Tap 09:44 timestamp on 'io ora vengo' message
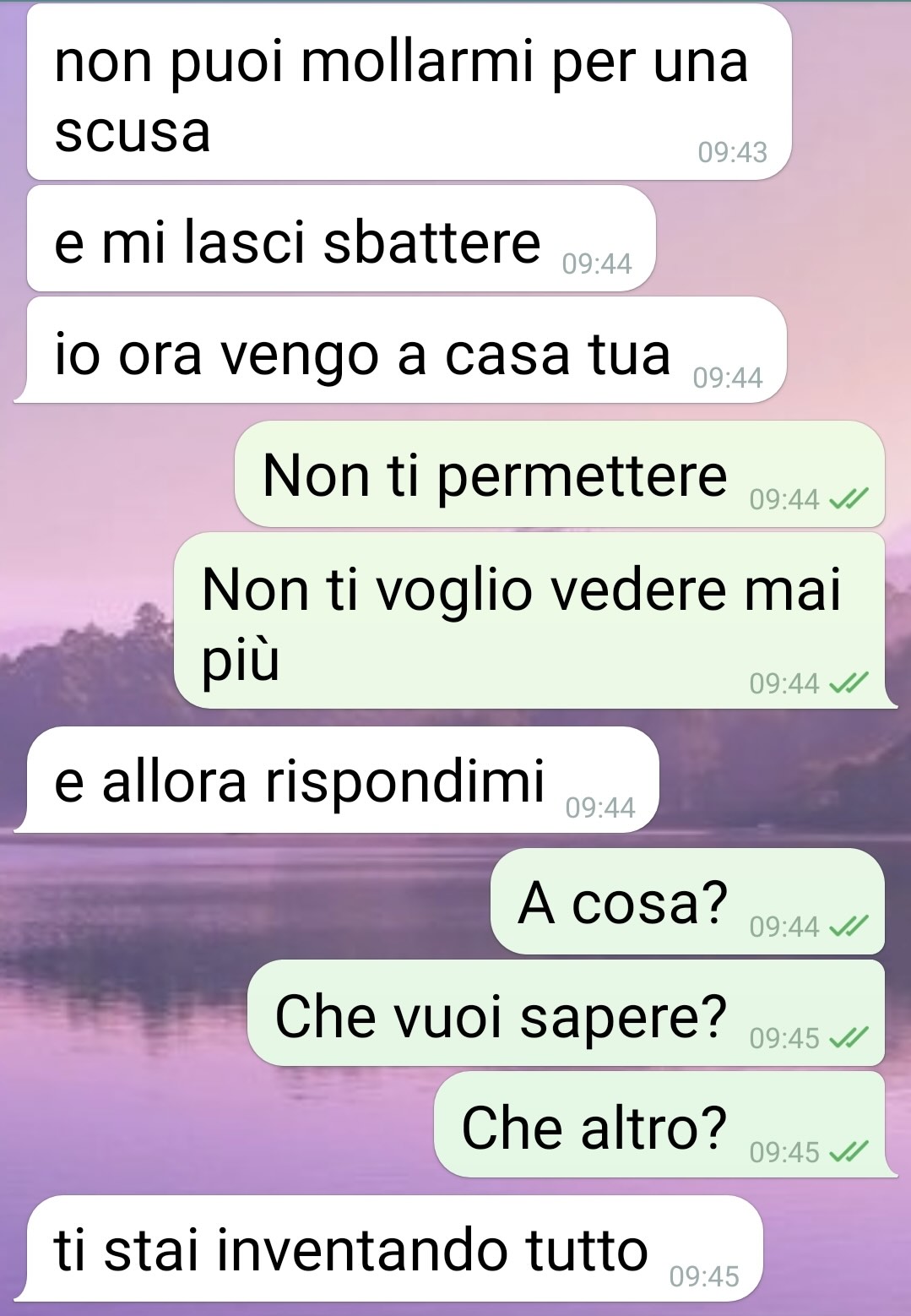911x1316 pixels. pos(728,378)
